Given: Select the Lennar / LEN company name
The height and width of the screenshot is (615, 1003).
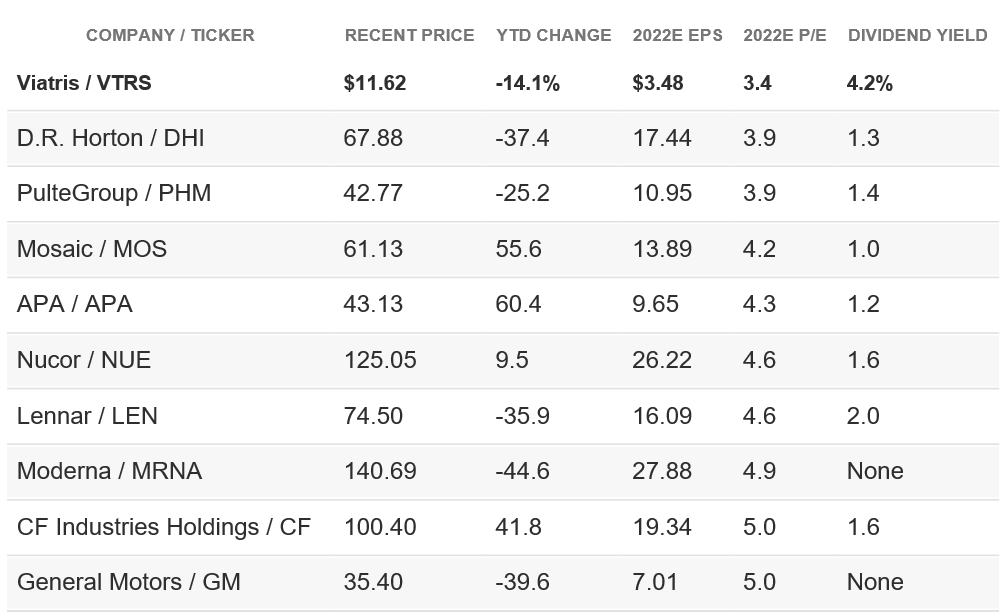Looking at the screenshot, I should (87, 415).
